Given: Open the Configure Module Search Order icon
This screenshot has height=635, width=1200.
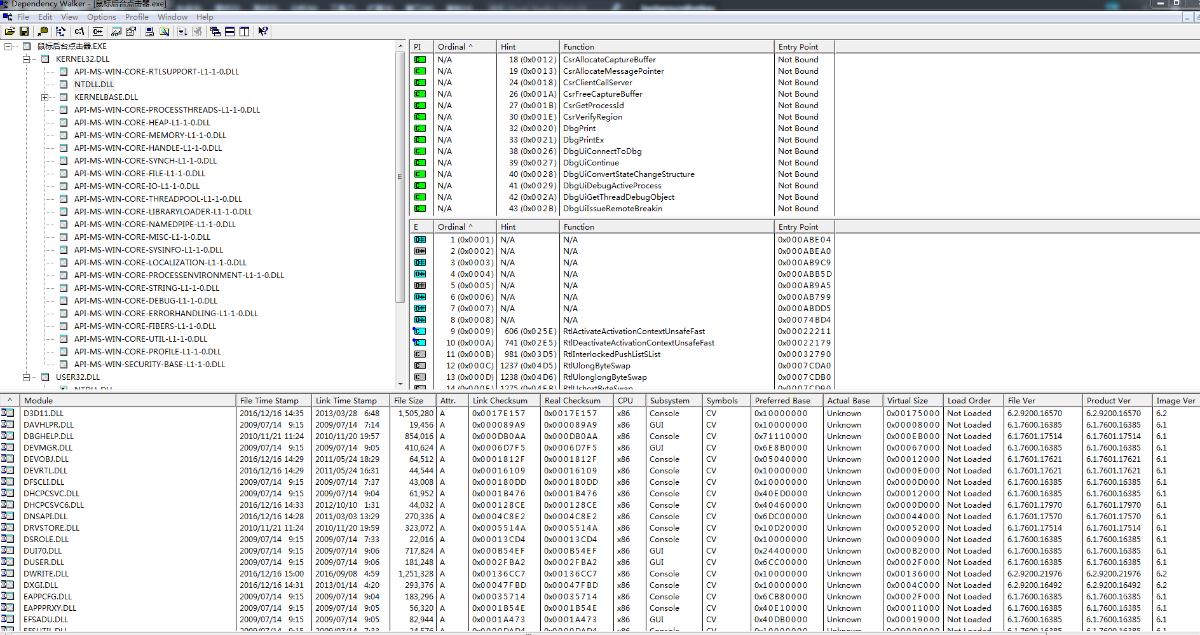Looking at the screenshot, I should click(x=165, y=31).
